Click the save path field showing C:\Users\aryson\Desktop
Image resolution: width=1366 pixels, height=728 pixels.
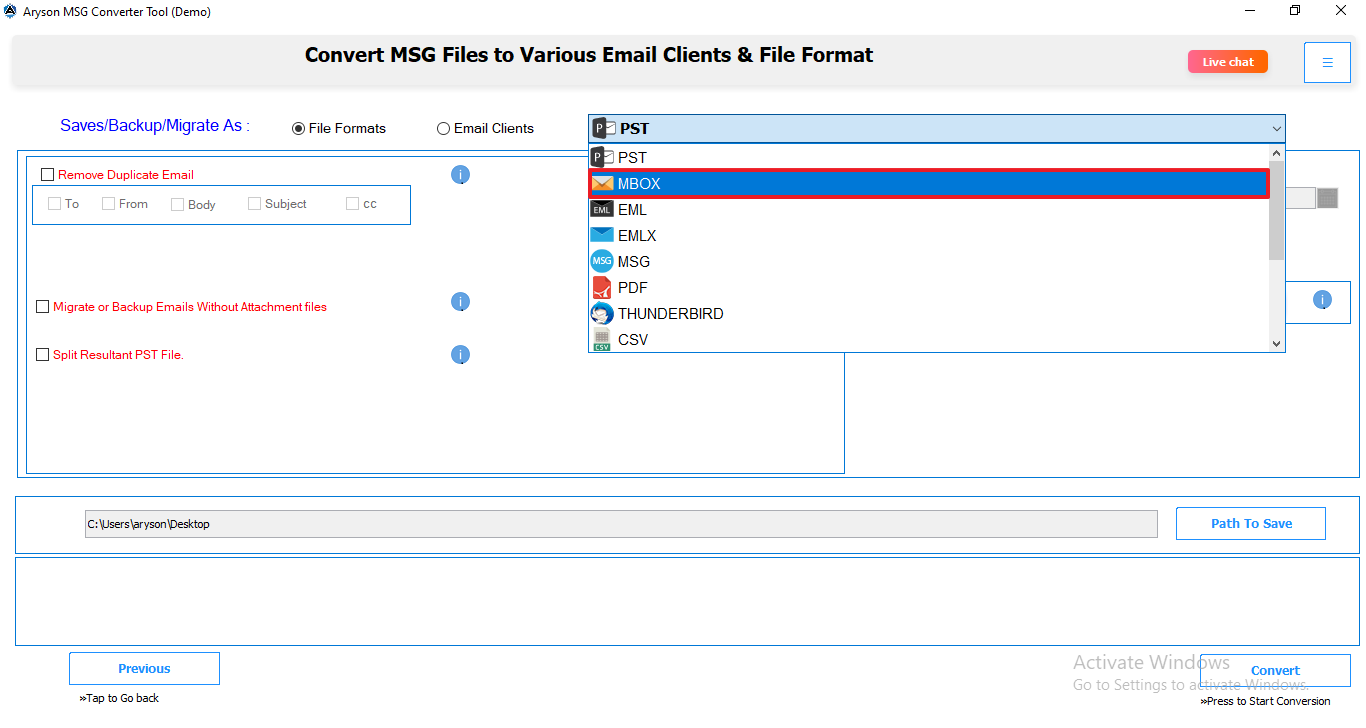(621, 524)
